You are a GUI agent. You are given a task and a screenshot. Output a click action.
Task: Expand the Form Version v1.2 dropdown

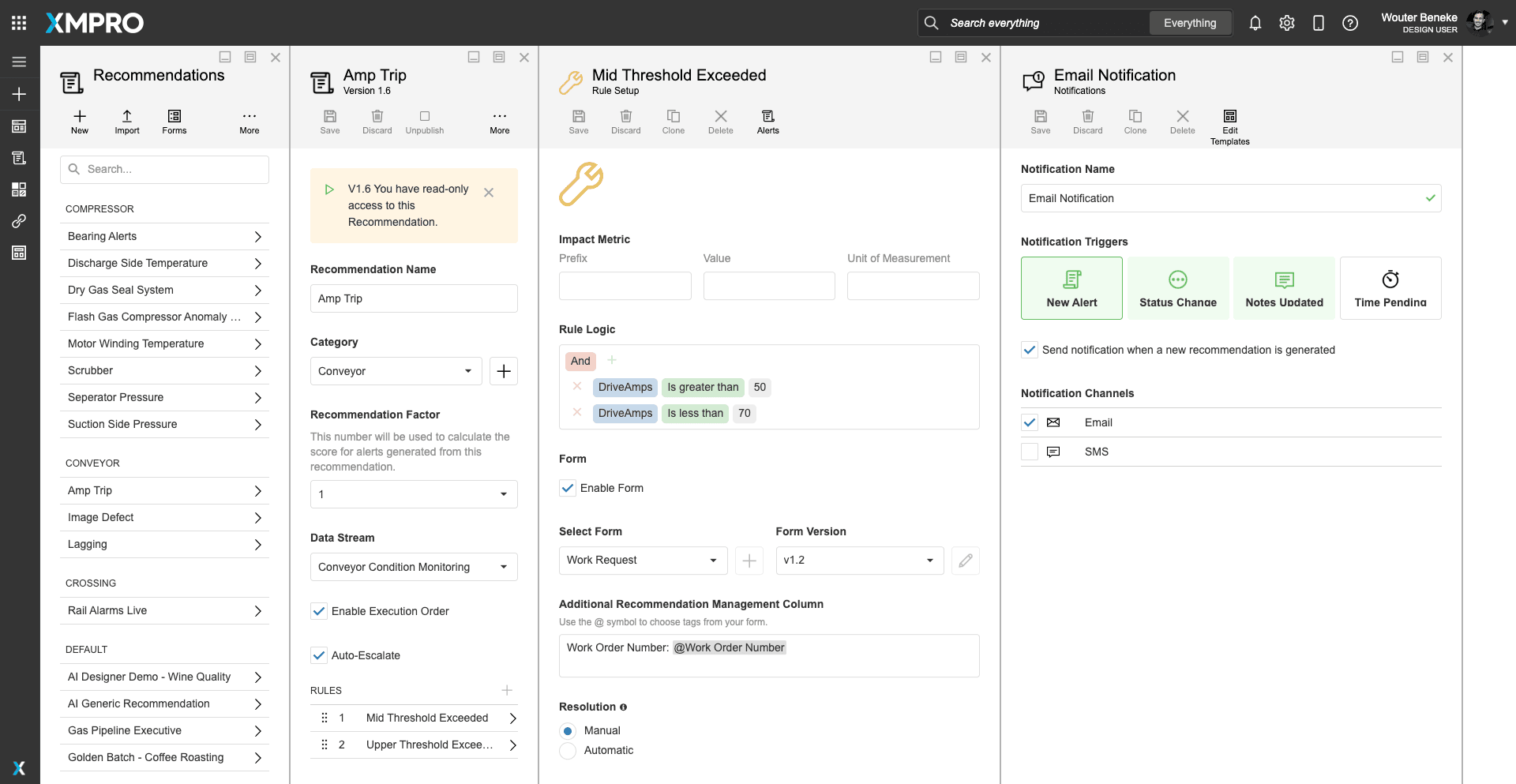[x=859, y=561]
